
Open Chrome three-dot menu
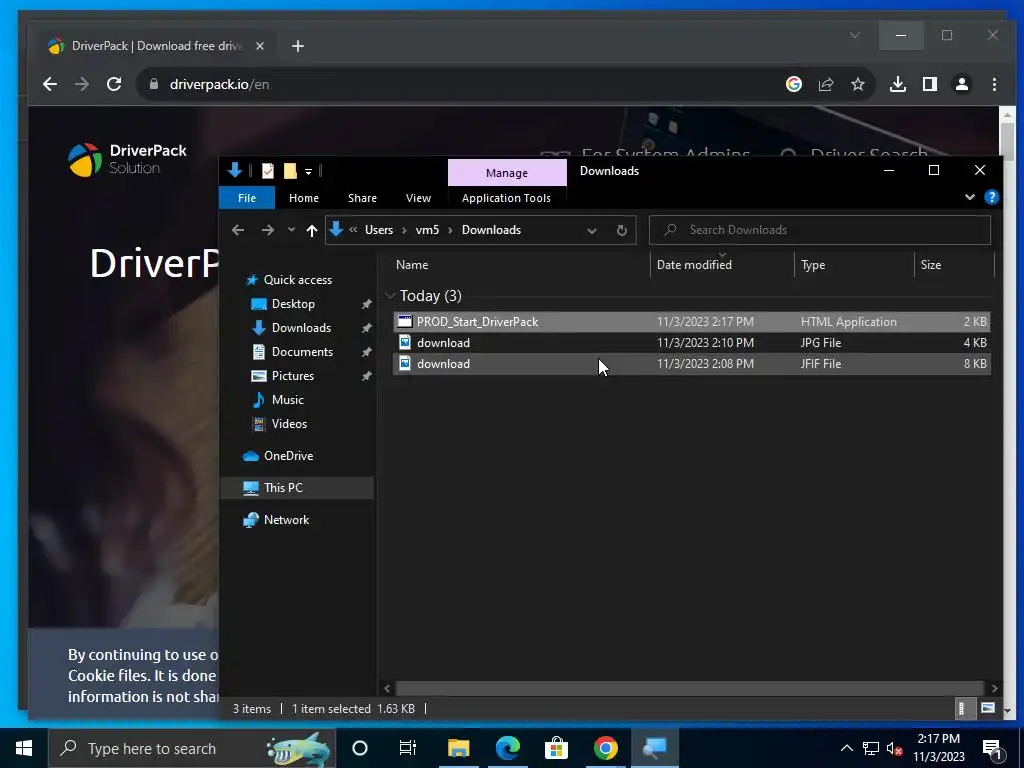[x=994, y=84]
